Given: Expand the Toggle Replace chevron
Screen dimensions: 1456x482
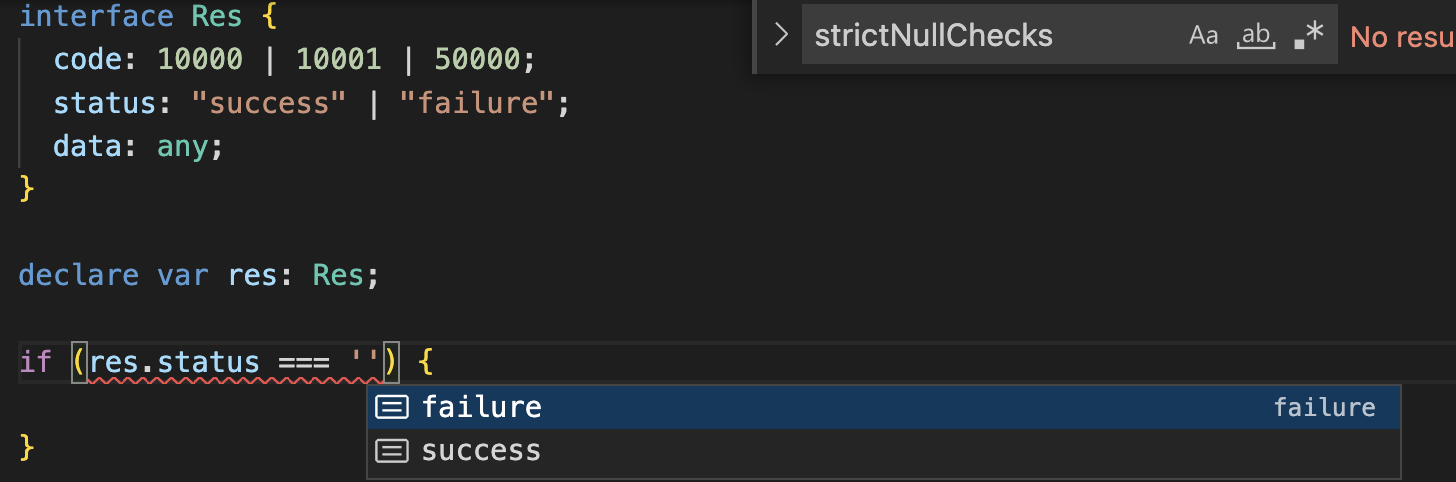Looking at the screenshot, I should [781, 36].
